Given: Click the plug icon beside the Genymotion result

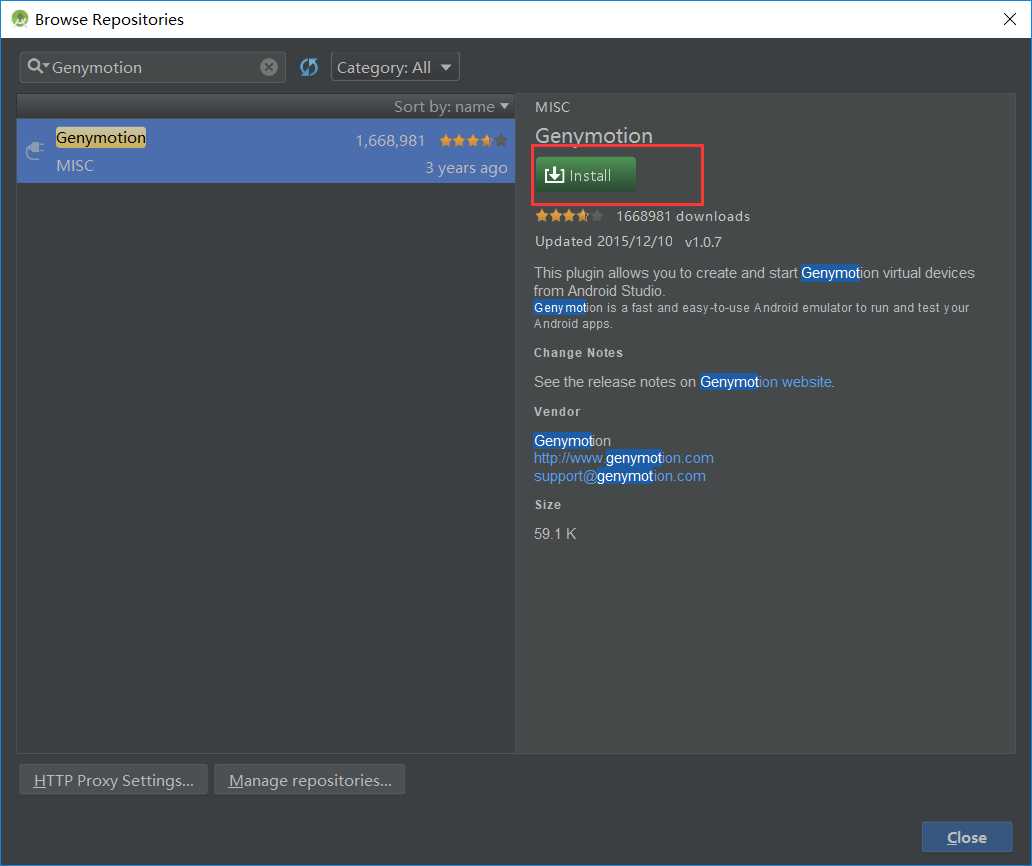Looking at the screenshot, I should click(x=35, y=151).
